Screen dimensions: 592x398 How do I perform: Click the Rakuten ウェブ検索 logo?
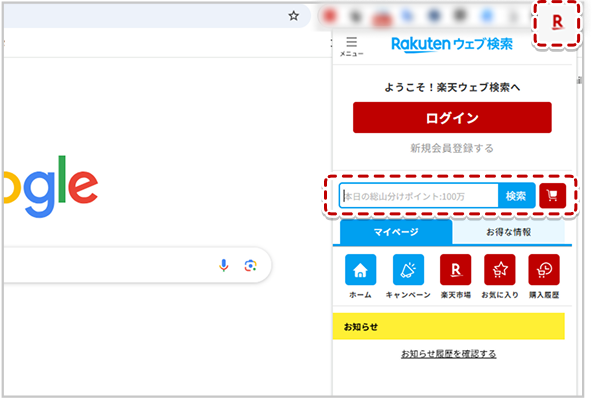452,45
